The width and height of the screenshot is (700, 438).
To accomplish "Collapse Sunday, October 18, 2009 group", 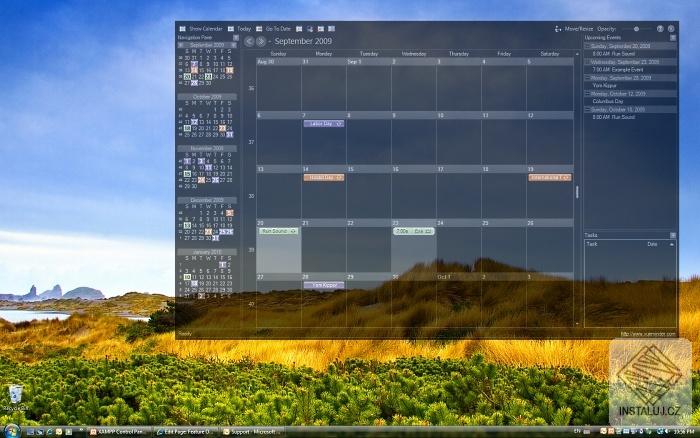I will pos(588,109).
